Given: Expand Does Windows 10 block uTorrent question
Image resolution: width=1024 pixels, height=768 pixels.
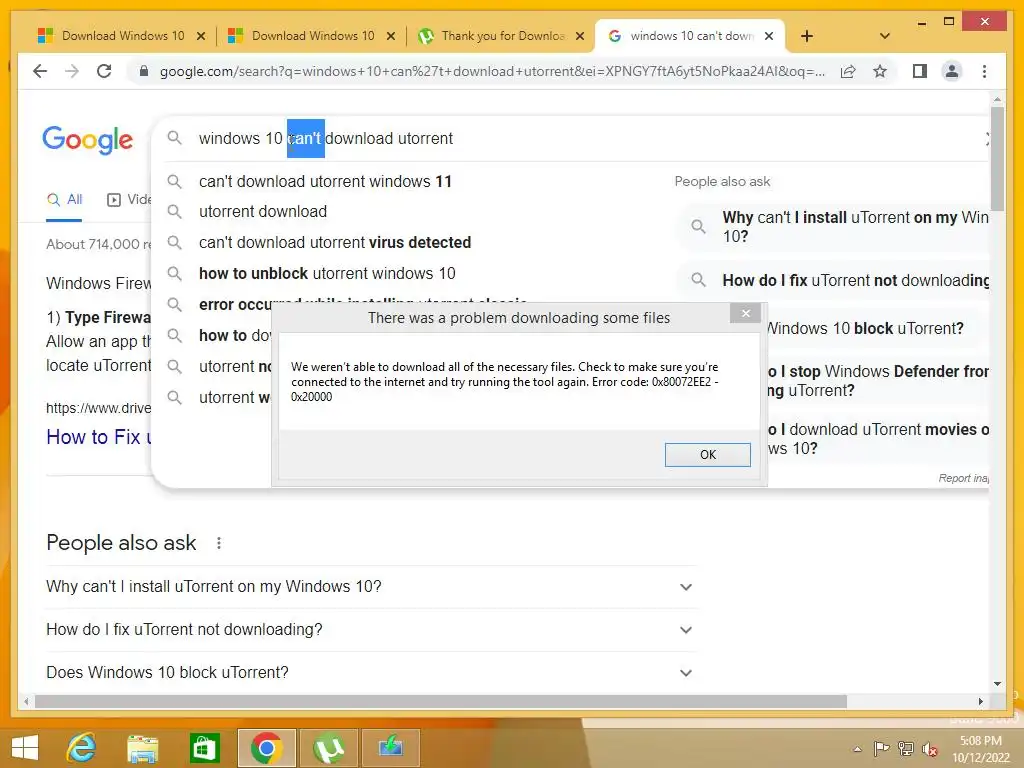Looking at the screenshot, I should click(372, 672).
